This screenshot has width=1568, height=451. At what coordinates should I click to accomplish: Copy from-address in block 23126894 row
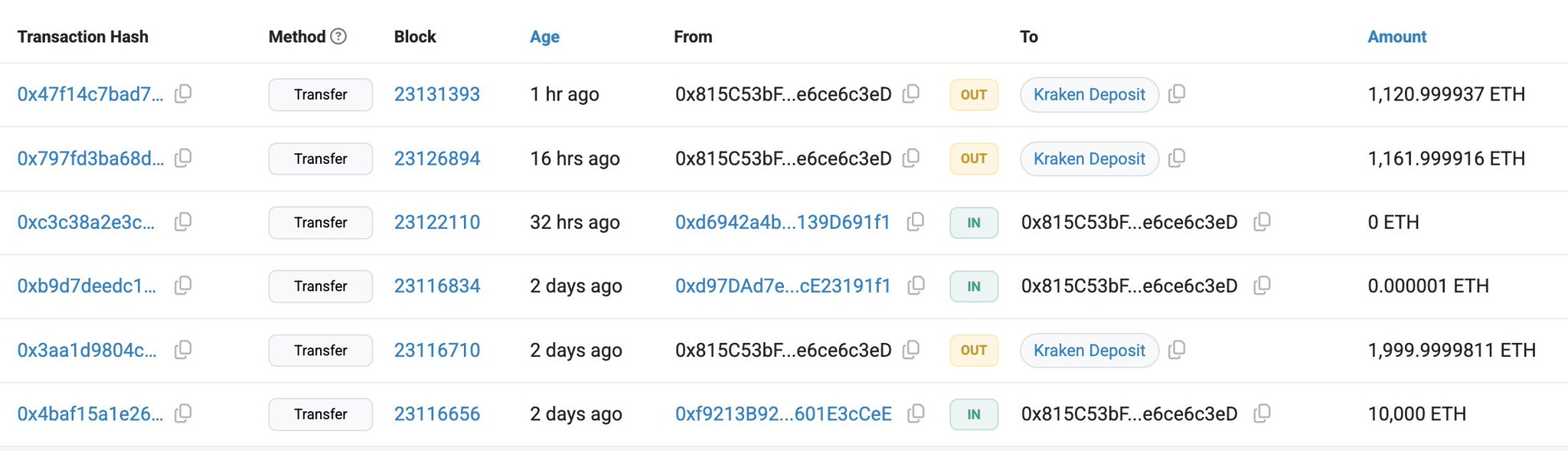pyautogui.click(x=911, y=159)
